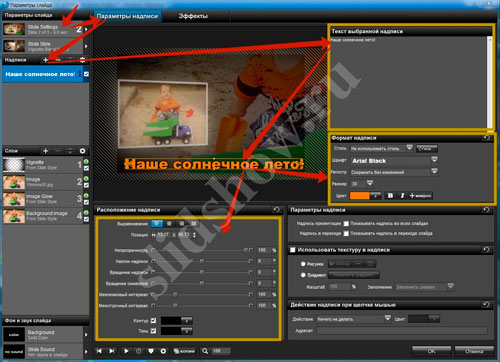Screen dimensions: 500x362
Task: Toggle visibility of caption Наше солнечное лето
Action: [86, 74]
